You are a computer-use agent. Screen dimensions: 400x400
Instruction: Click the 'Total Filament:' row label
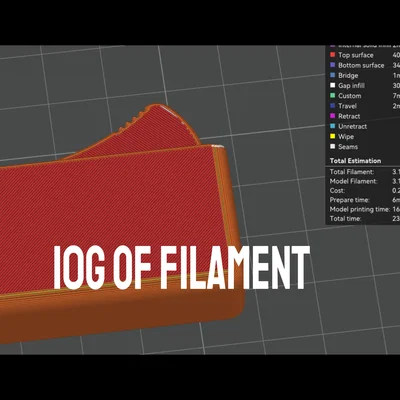point(352,172)
